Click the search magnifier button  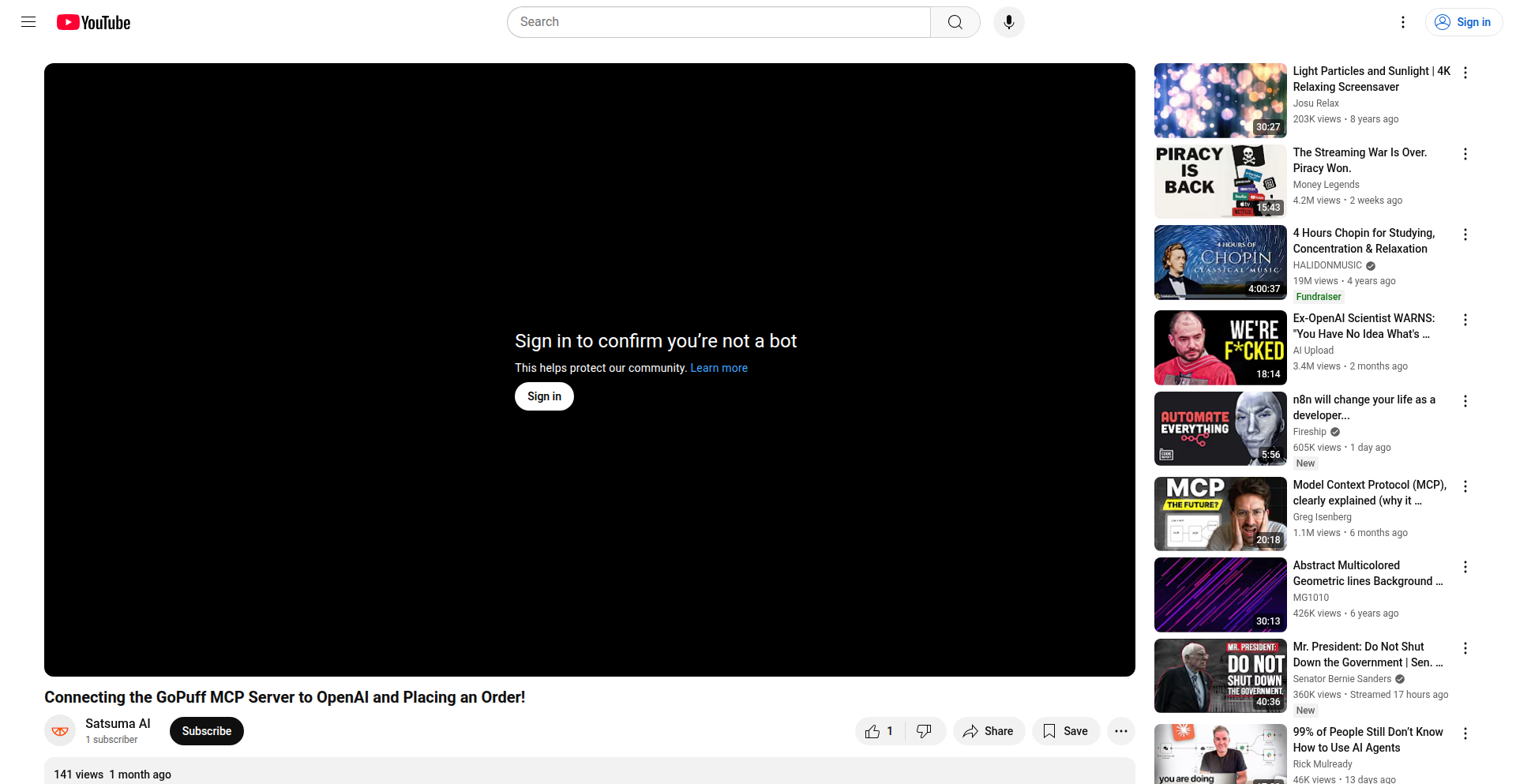pos(955,22)
